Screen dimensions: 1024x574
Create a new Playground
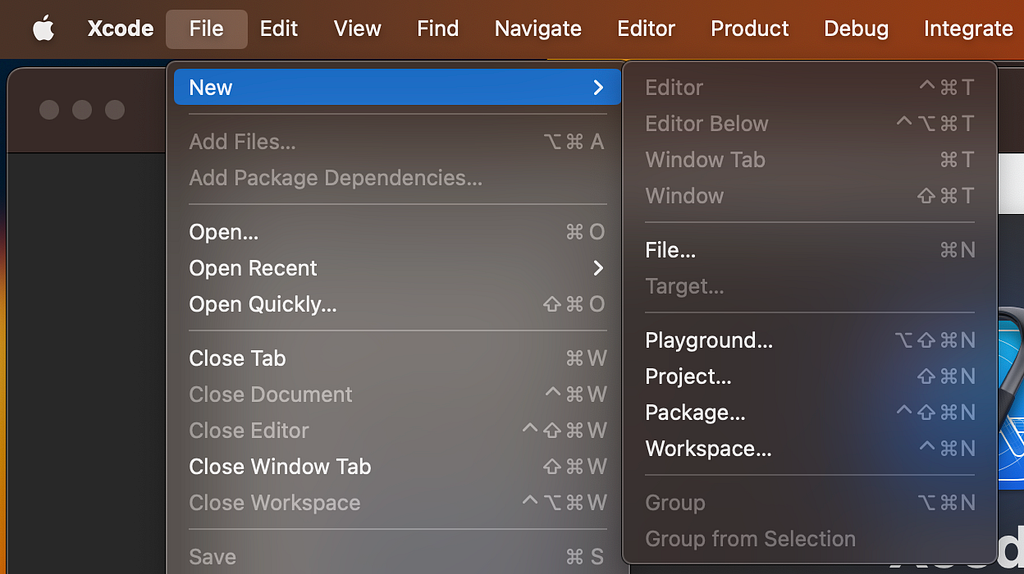tap(708, 341)
